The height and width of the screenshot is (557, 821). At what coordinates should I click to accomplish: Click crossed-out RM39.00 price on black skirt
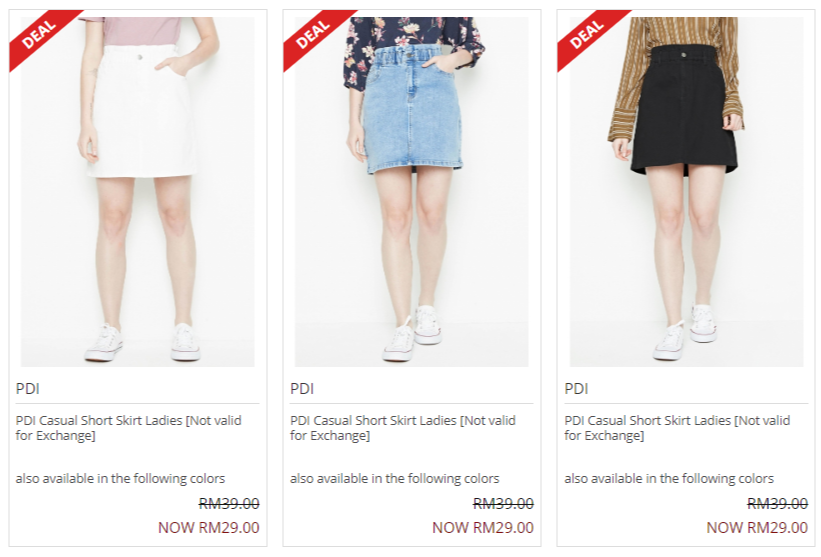[778, 504]
